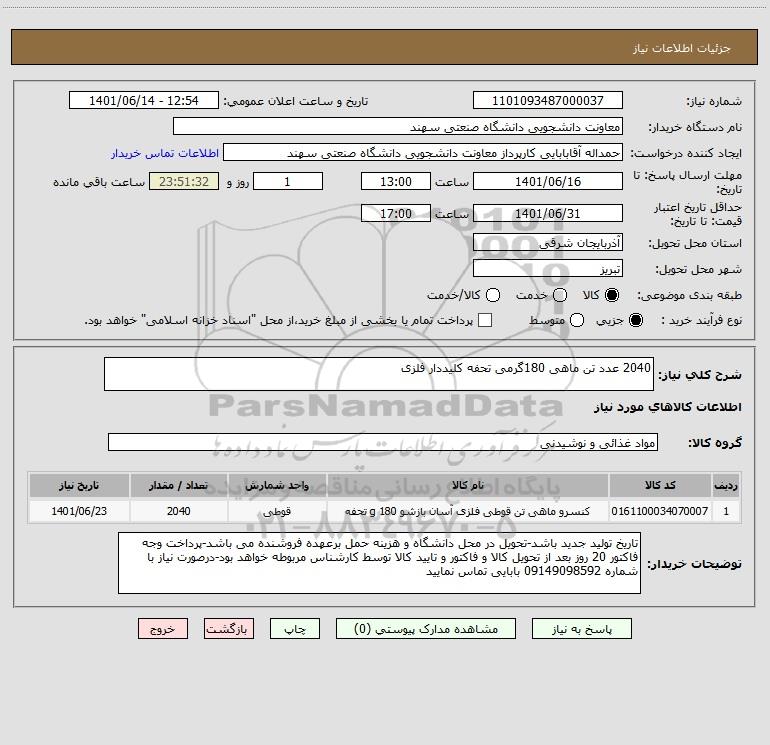This screenshot has height=745, width=770.
Task: Click the delivery city field تبریز
Action: click(x=548, y=268)
